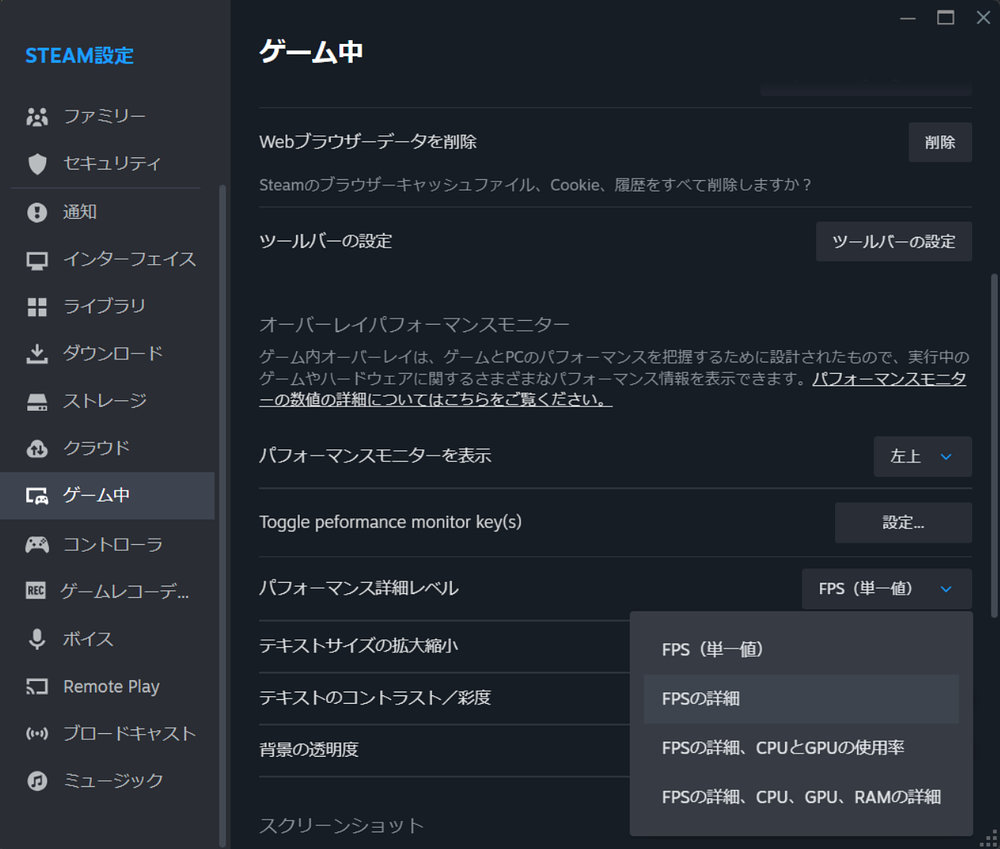1000x849 pixels.
Task: Open the コントローラ settings tab
Action: pyautogui.click(x=107, y=545)
